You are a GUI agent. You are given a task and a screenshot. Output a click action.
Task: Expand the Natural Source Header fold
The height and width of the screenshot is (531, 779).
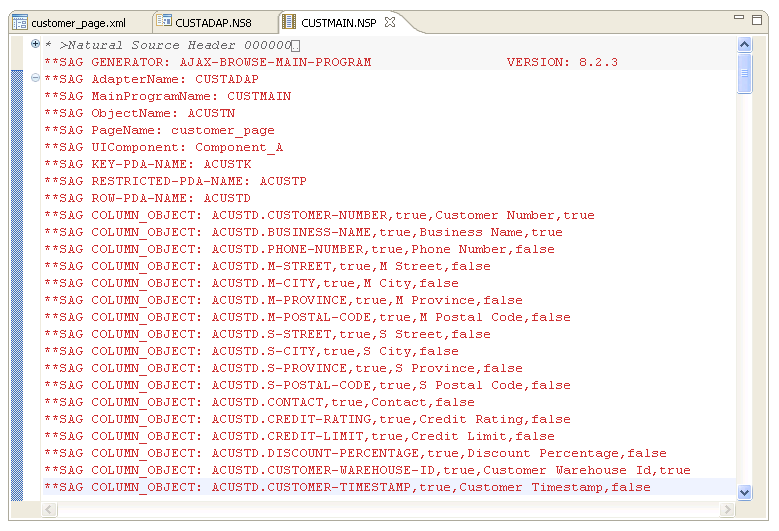click(36, 44)
